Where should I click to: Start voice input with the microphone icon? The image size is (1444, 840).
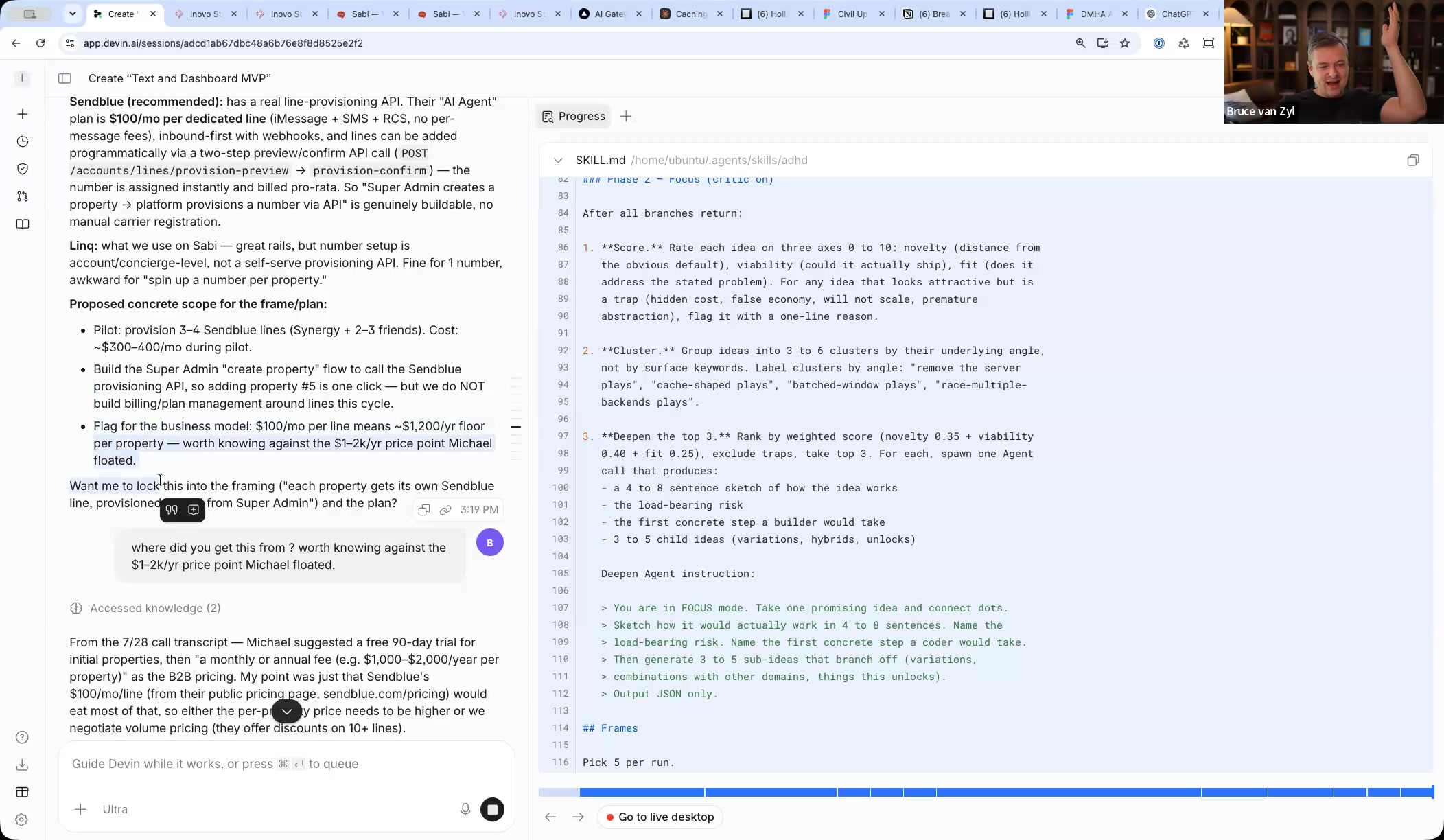(465, 809)
